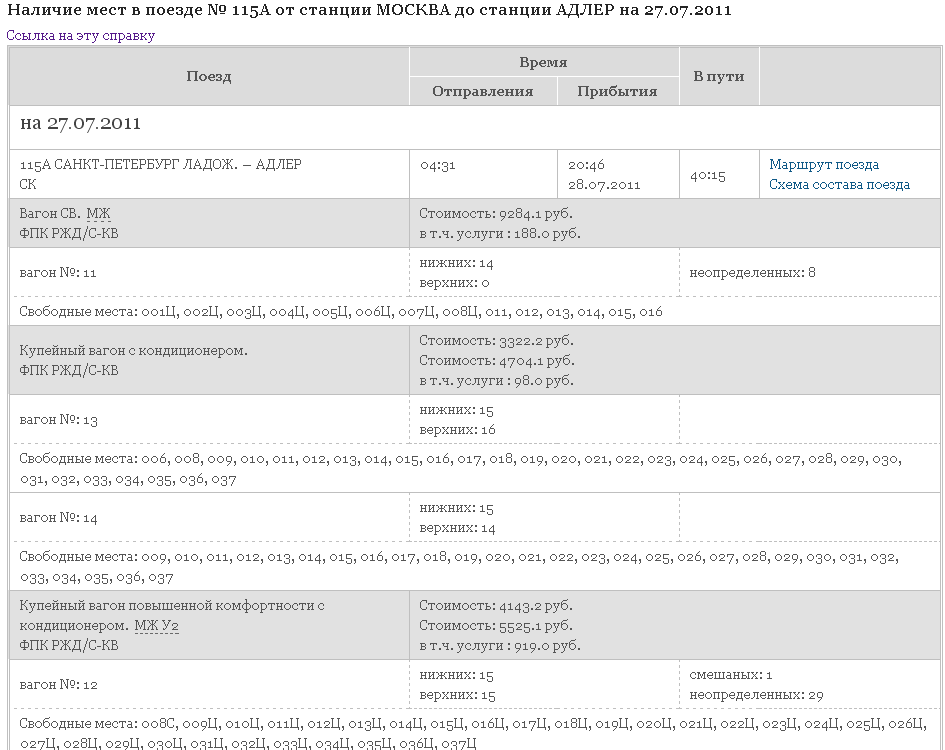The height and width of the screenshot is (750, 945).
Task: Open the "Схема состава поезда" link
Action: tap(839, 184)
